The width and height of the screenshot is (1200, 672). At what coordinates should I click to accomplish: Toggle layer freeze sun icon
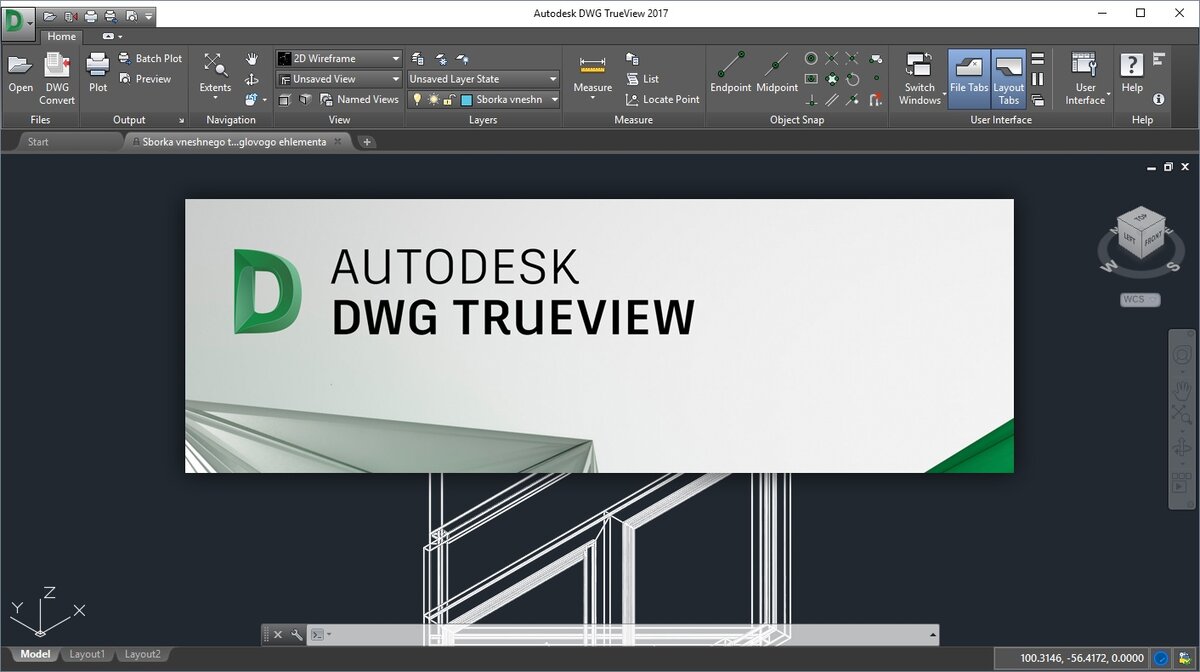pyautogui.click(x=434, y=100)
